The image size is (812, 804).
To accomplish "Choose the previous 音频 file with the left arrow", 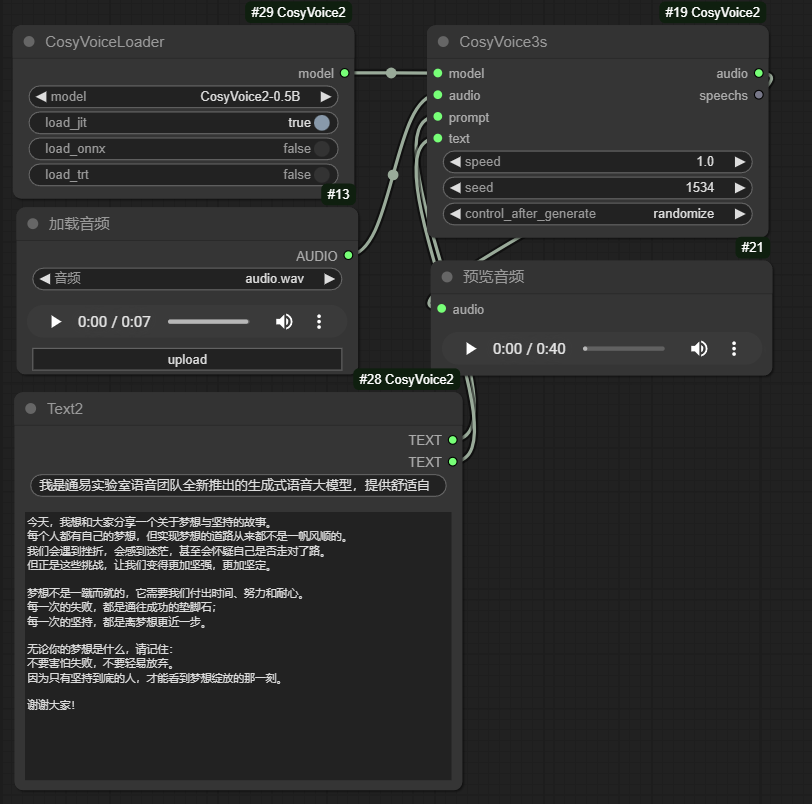I will pos(45,279).
